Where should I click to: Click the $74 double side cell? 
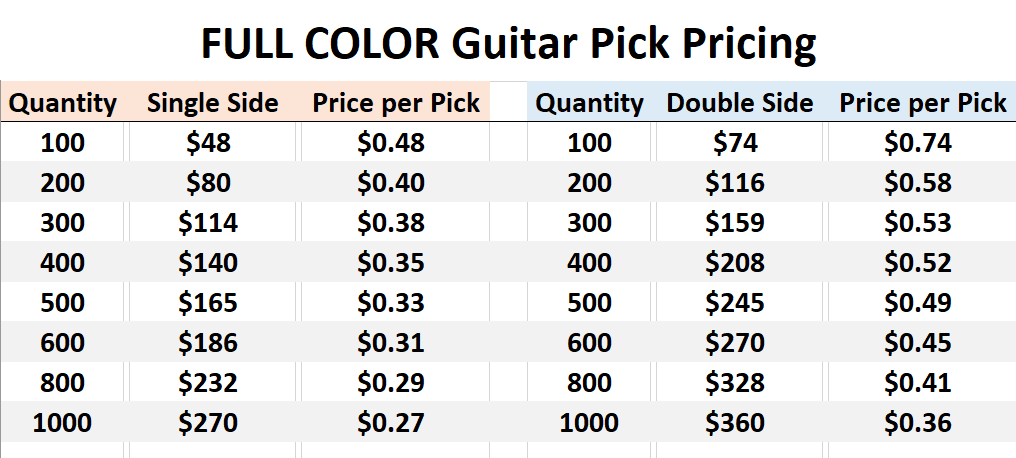pos(735,143)
